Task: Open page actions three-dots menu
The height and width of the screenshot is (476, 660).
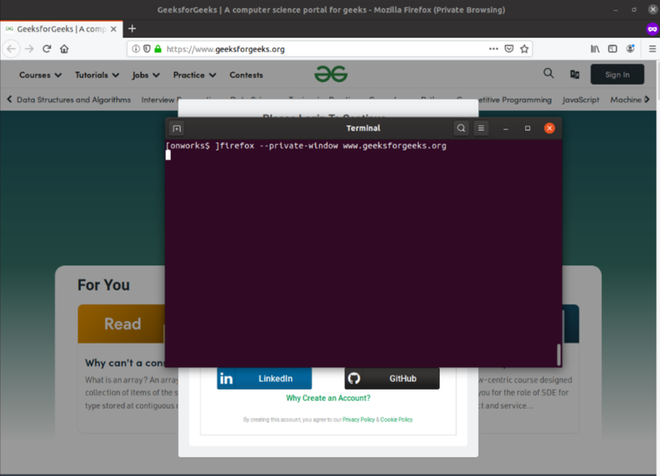Action: 493,49
